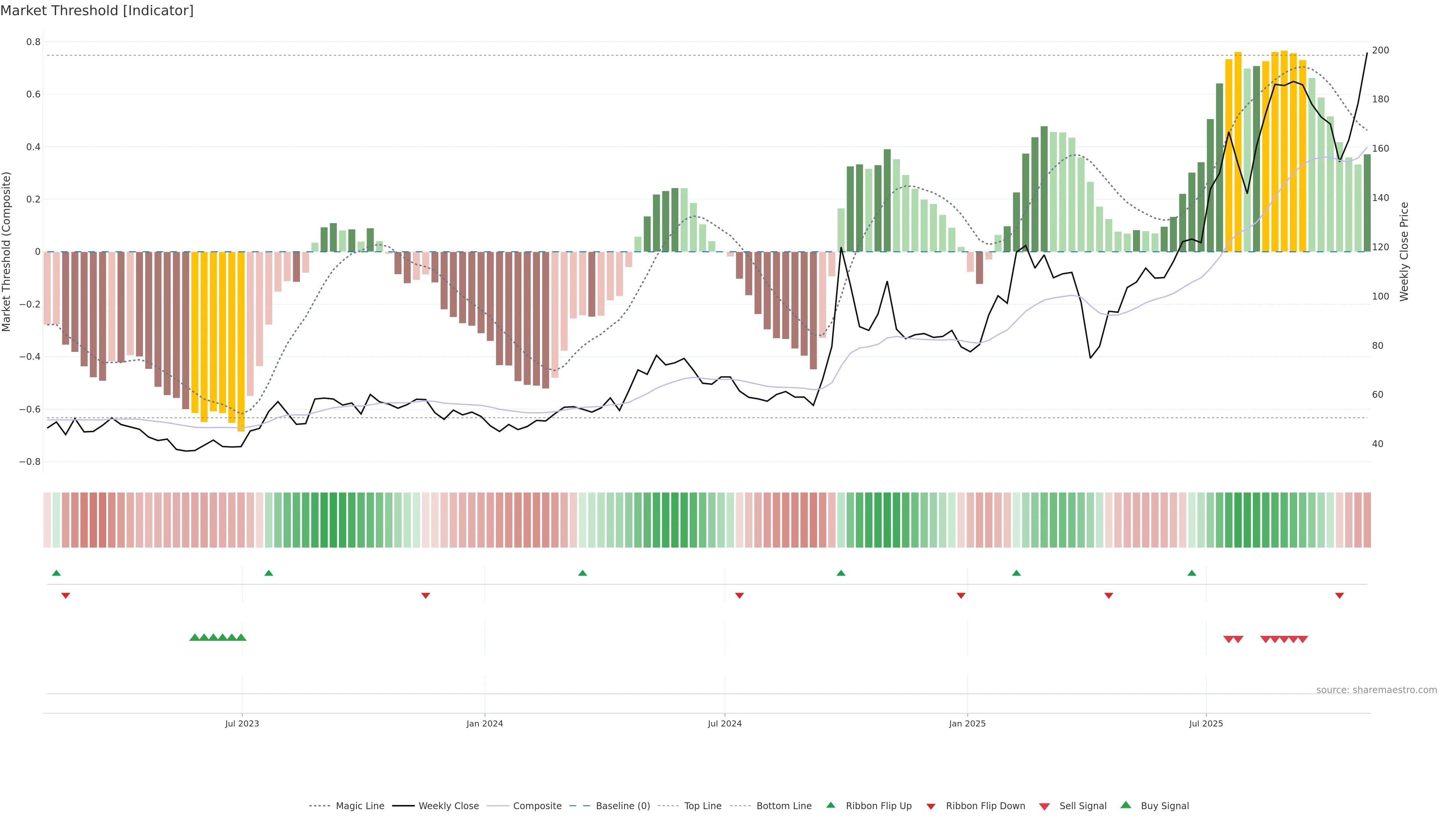Screen dimensions: 1456x819
Task: Toggle Composite line in legend
Action: pos(537,806)
